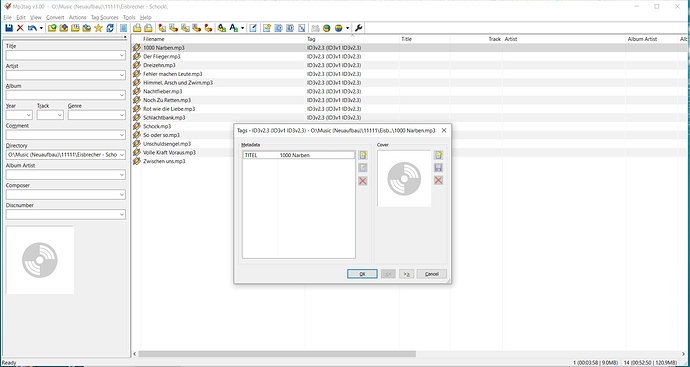The height and width of the screenshot is (367, 690).
Task: Expand the Album Artist field dropdown
Action: tap(121, 175)
